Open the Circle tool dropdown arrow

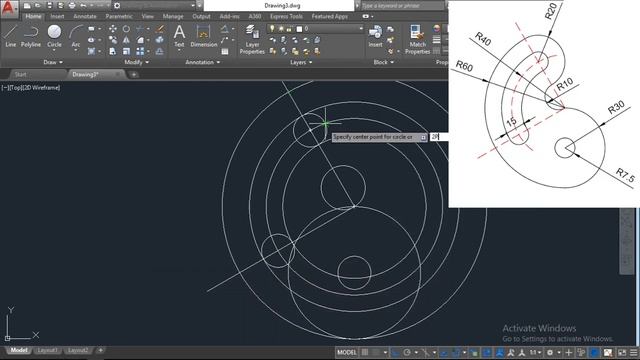(54, 51)
